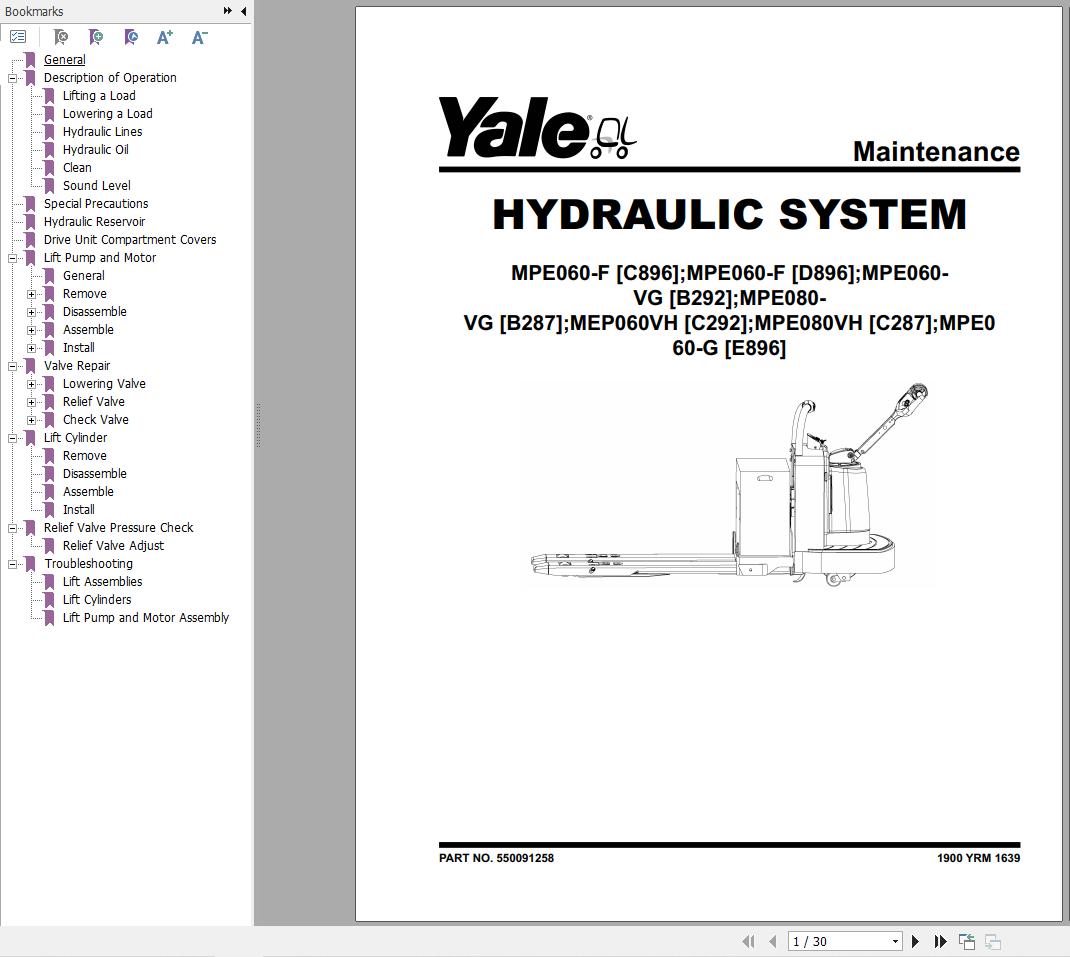
Task: Click the PART NO. 550091258 text
Action: click(496, 858)
